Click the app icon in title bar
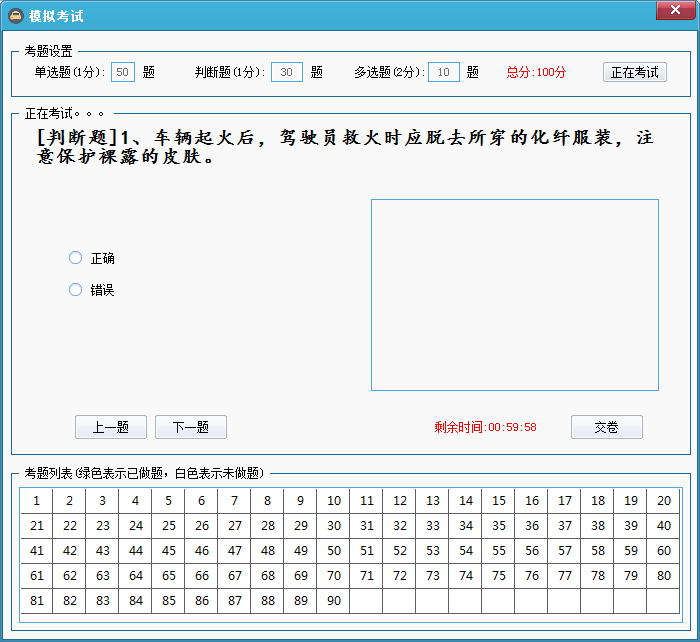The height and width of the screenshot is (642, 700). point(16,16)
